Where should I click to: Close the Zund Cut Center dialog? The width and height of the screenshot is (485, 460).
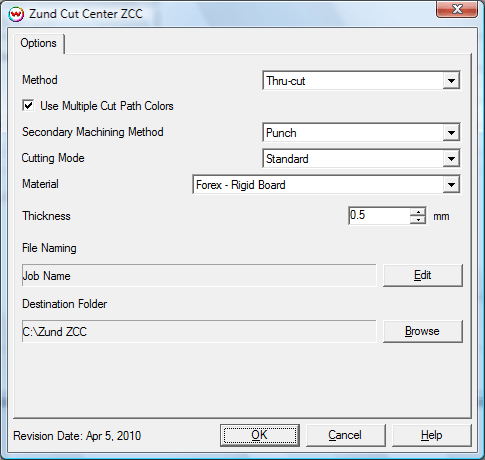coord(457,9)
